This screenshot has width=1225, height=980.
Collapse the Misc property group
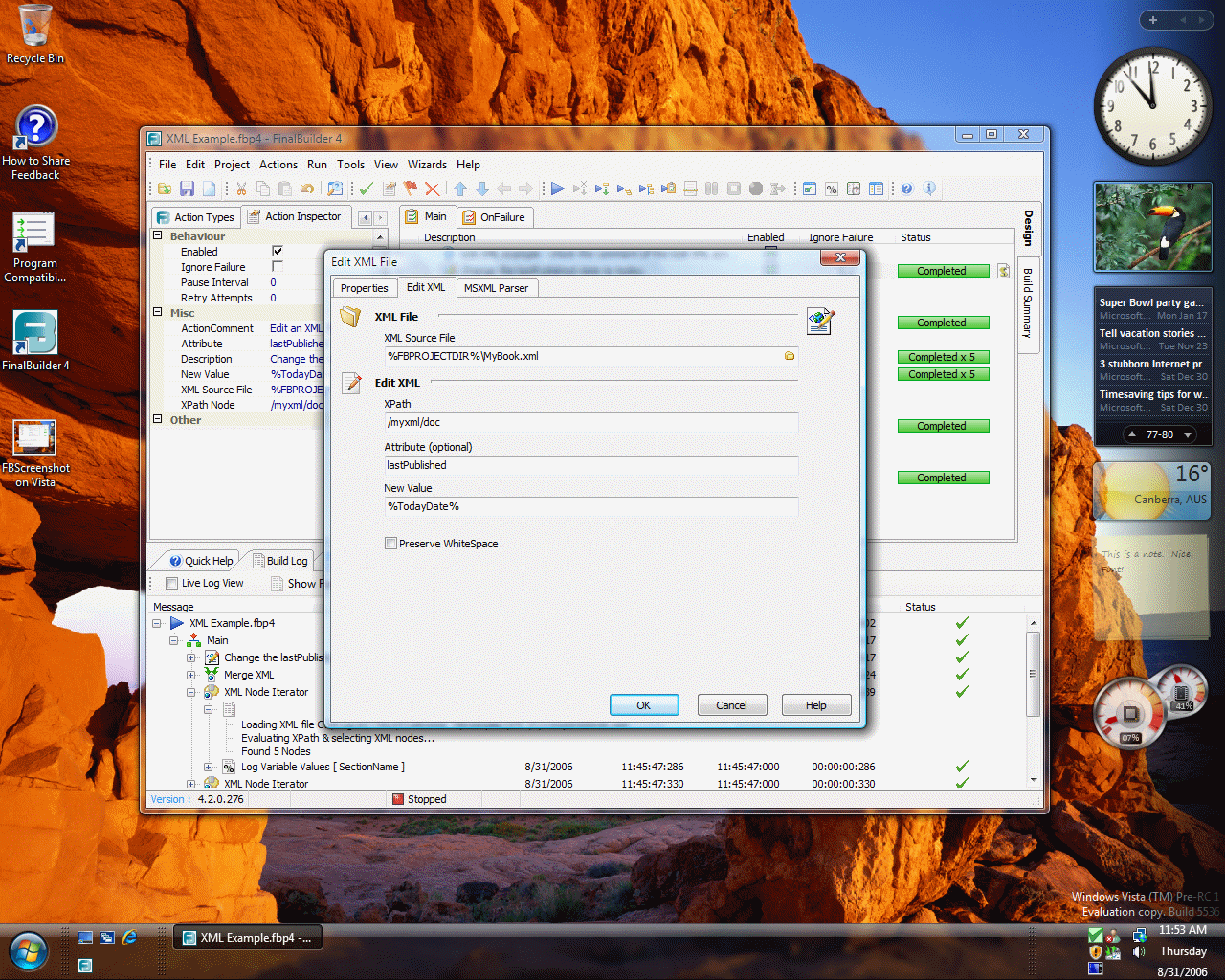coord(158,312)
